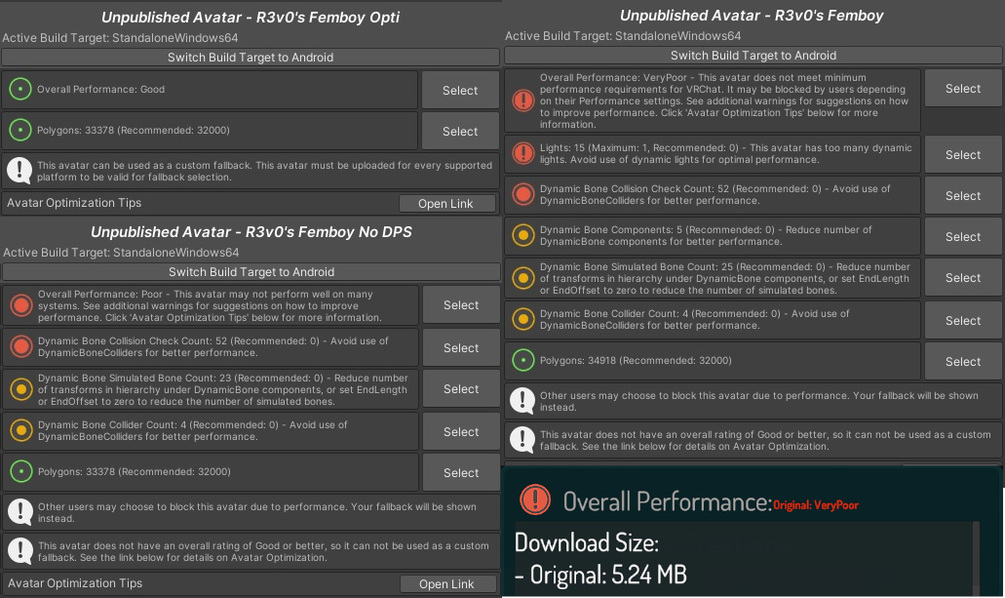
Task: Click yellow icon beside Collider Count in No DPS panel
Action: [21, 430]
